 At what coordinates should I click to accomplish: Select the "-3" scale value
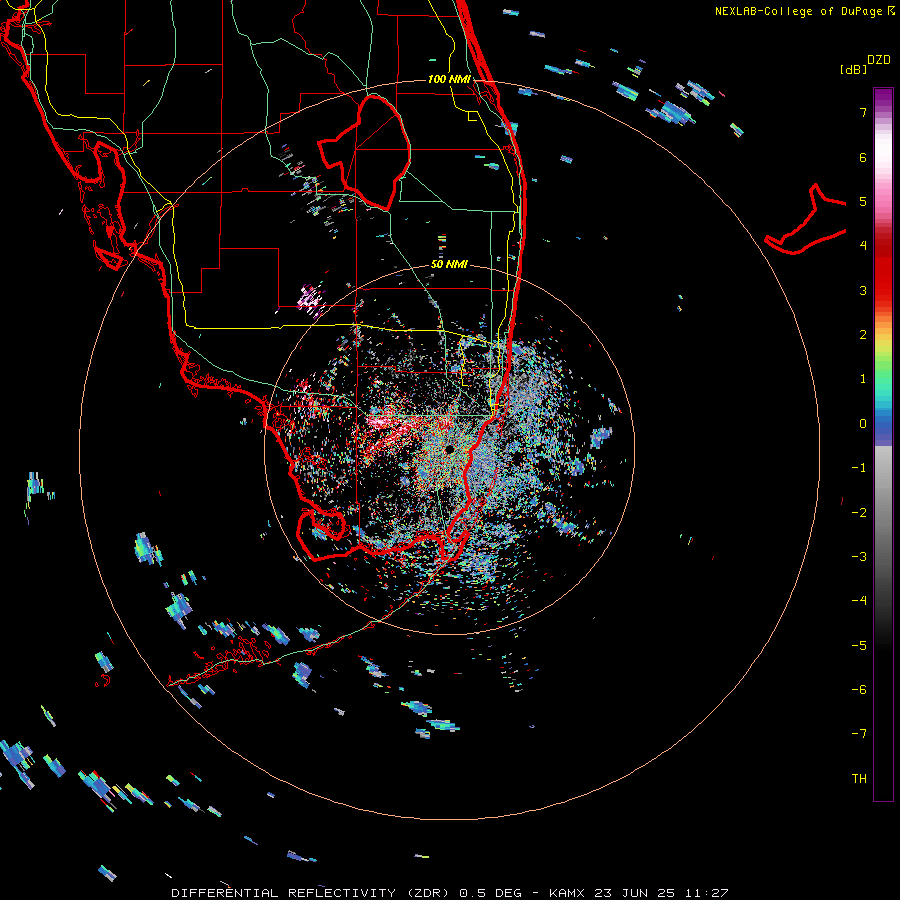click(x=859, y=556)
